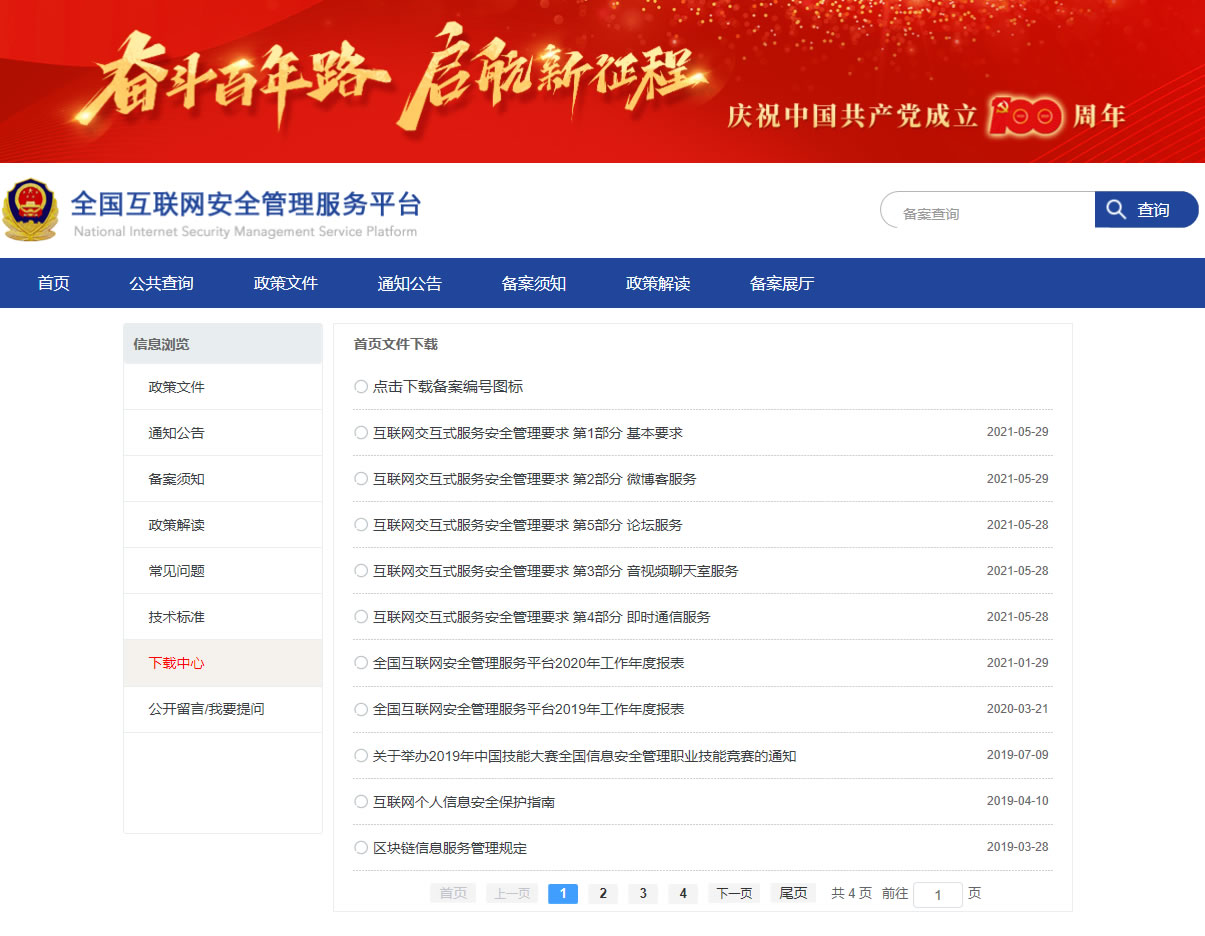Open 全国互联网安全管理服务平台2020年工作年度报表 link

click(528, 663)
